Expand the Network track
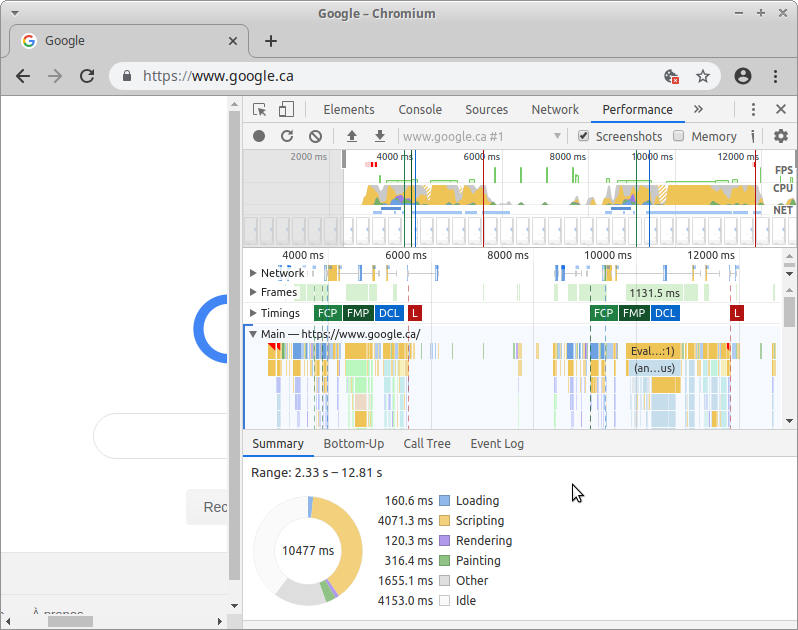This screenshot has width=798, height=630. click(x=253, y=273)
